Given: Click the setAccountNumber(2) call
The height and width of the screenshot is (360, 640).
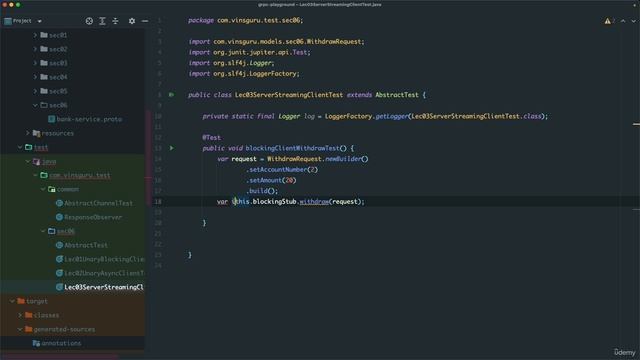Looking at the screenshot, I should pos(282,169).
